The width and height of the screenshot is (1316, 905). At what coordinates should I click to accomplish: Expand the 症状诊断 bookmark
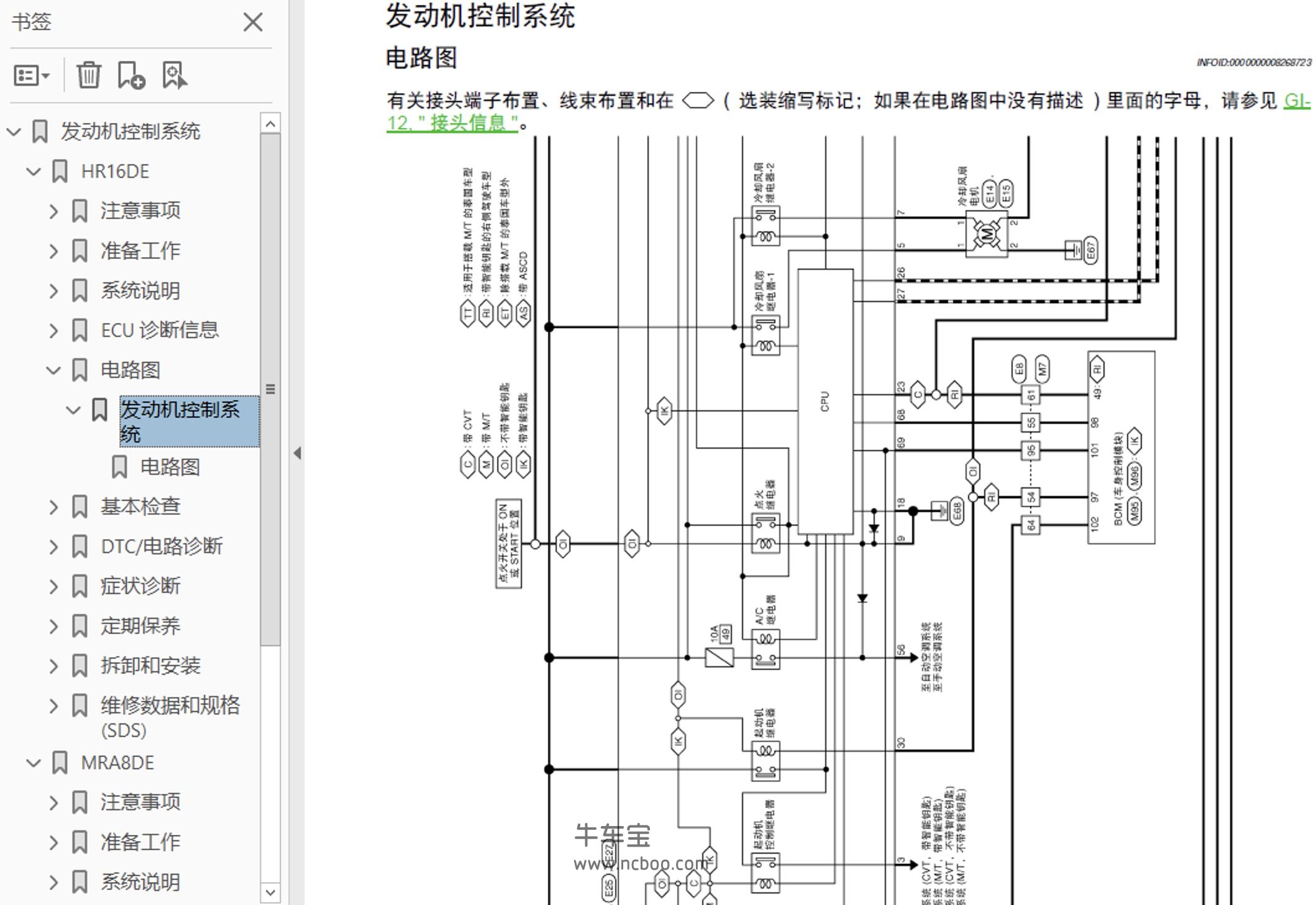pyautogui.click(x=53, y=586)
